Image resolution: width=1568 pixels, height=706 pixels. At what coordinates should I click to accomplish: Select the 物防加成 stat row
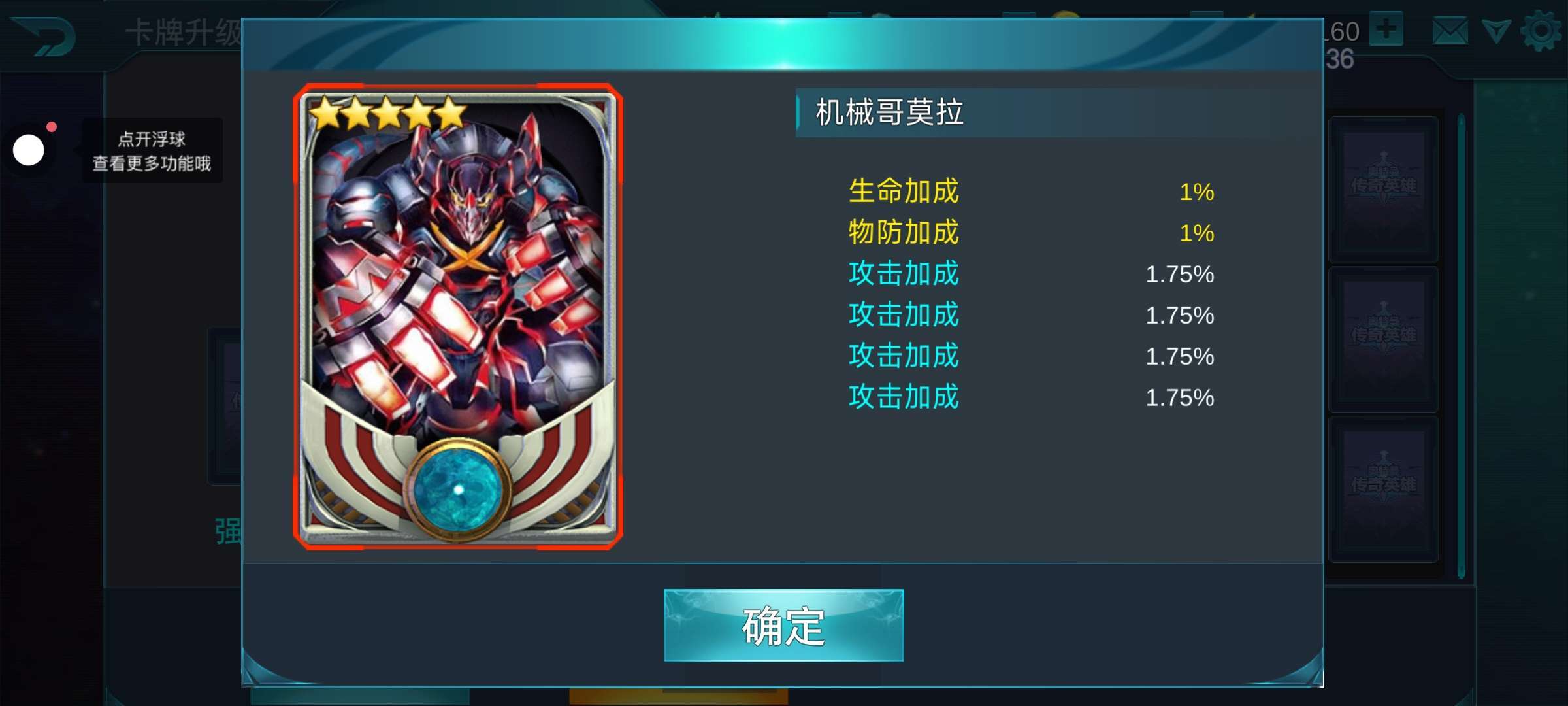pyautogui.click(x=1031, y=233)
